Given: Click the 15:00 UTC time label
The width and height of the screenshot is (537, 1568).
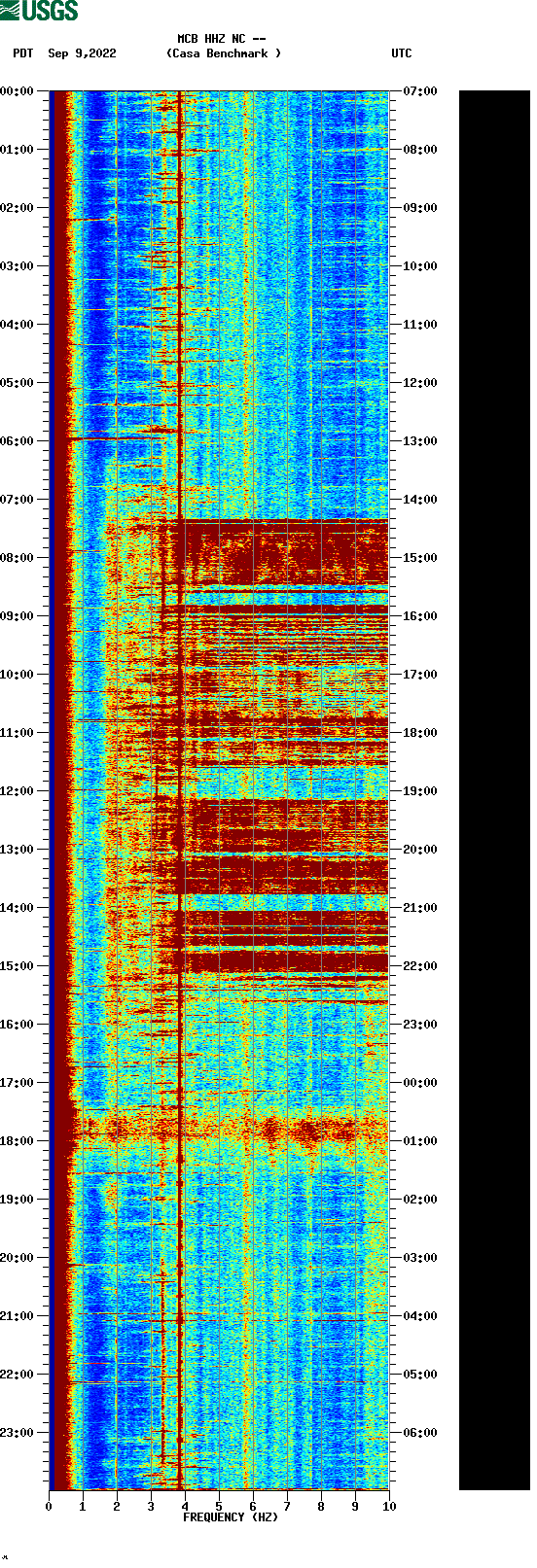Looking at the screenshot, I should (x=420, y=558).
